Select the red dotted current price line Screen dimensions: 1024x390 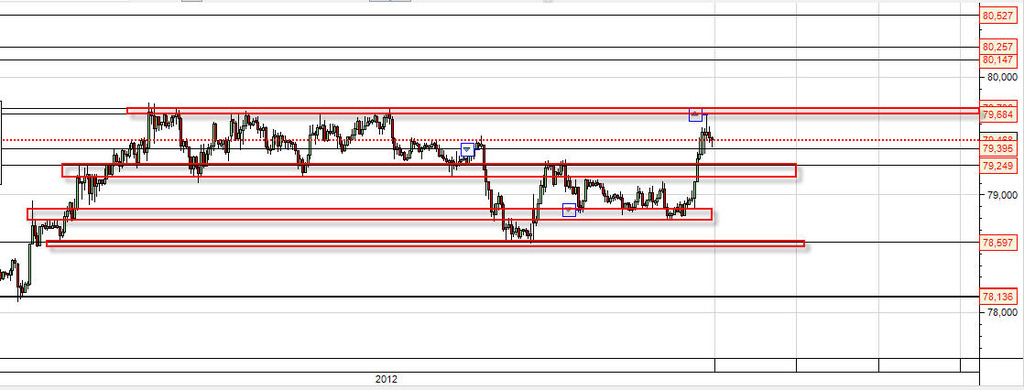(490, 140)
